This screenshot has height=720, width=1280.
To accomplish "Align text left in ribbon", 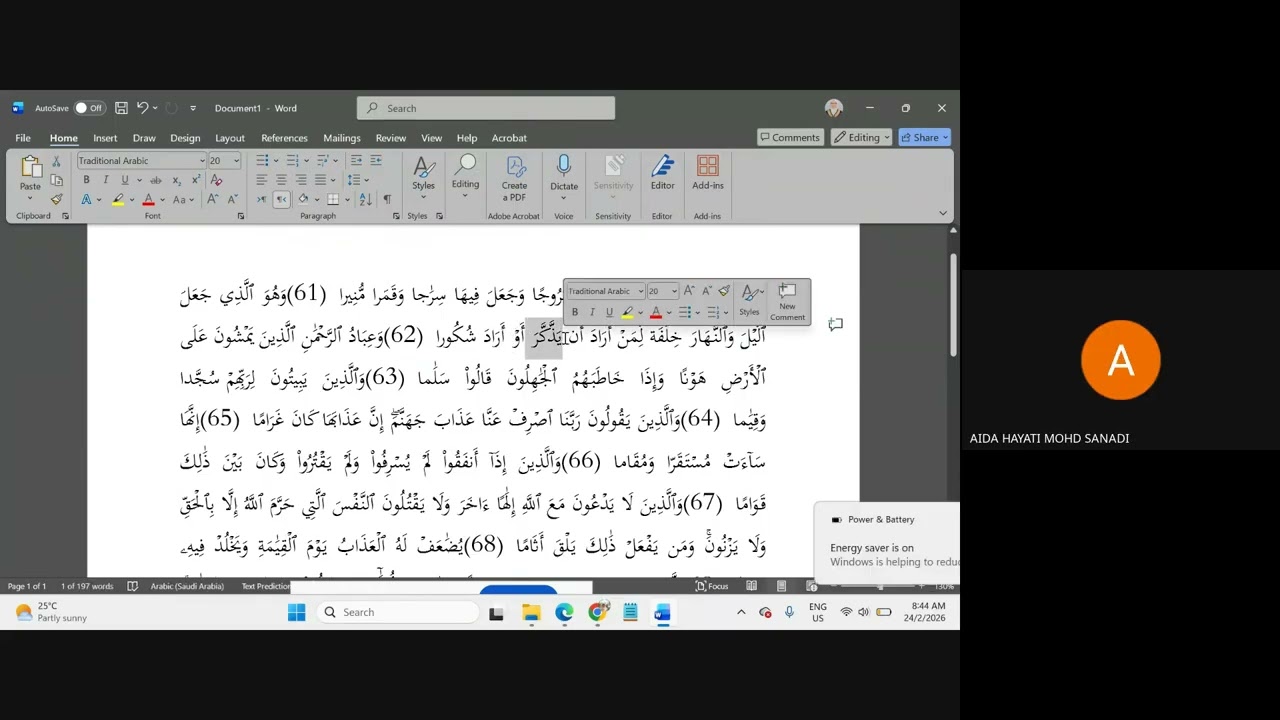I will click(x=261, y=180).
